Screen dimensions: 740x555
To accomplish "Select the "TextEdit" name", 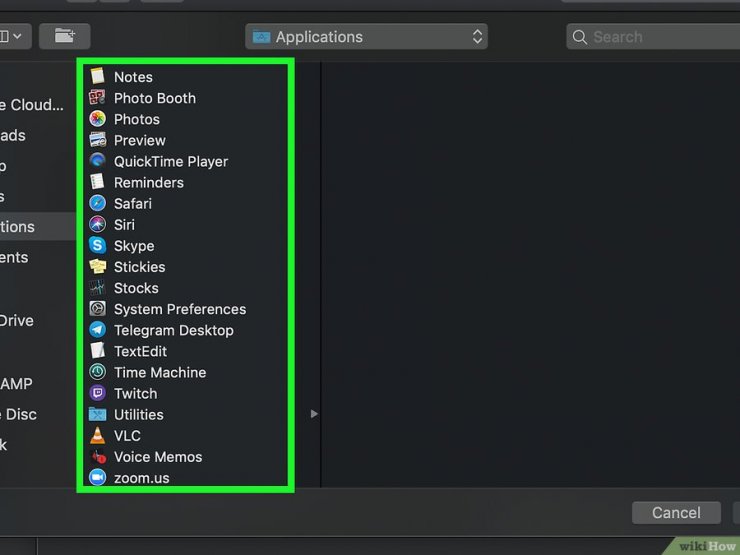I will point(140,351).
